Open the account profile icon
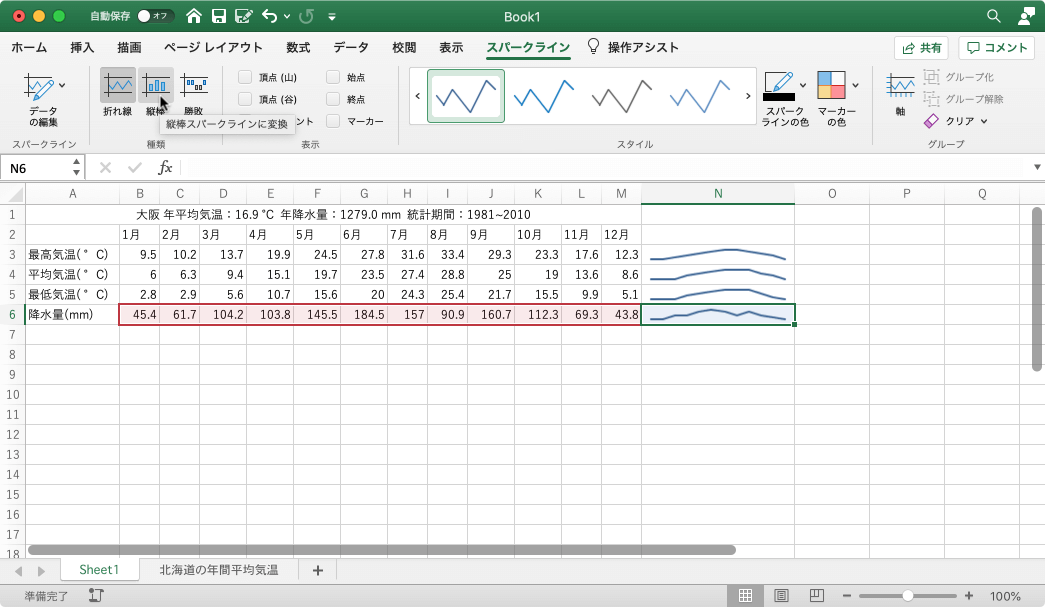This screenshot has width=1045, height=607. click(1026, 16)
